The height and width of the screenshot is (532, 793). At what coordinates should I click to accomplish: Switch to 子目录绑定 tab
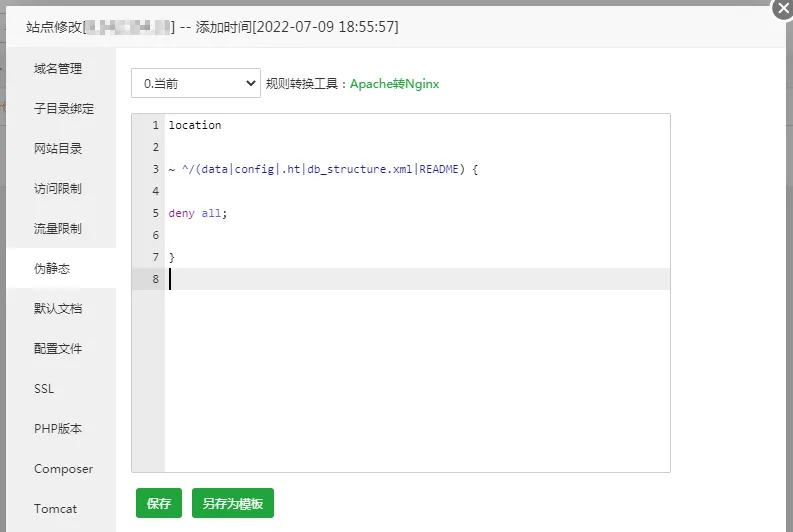click(64, 109)
